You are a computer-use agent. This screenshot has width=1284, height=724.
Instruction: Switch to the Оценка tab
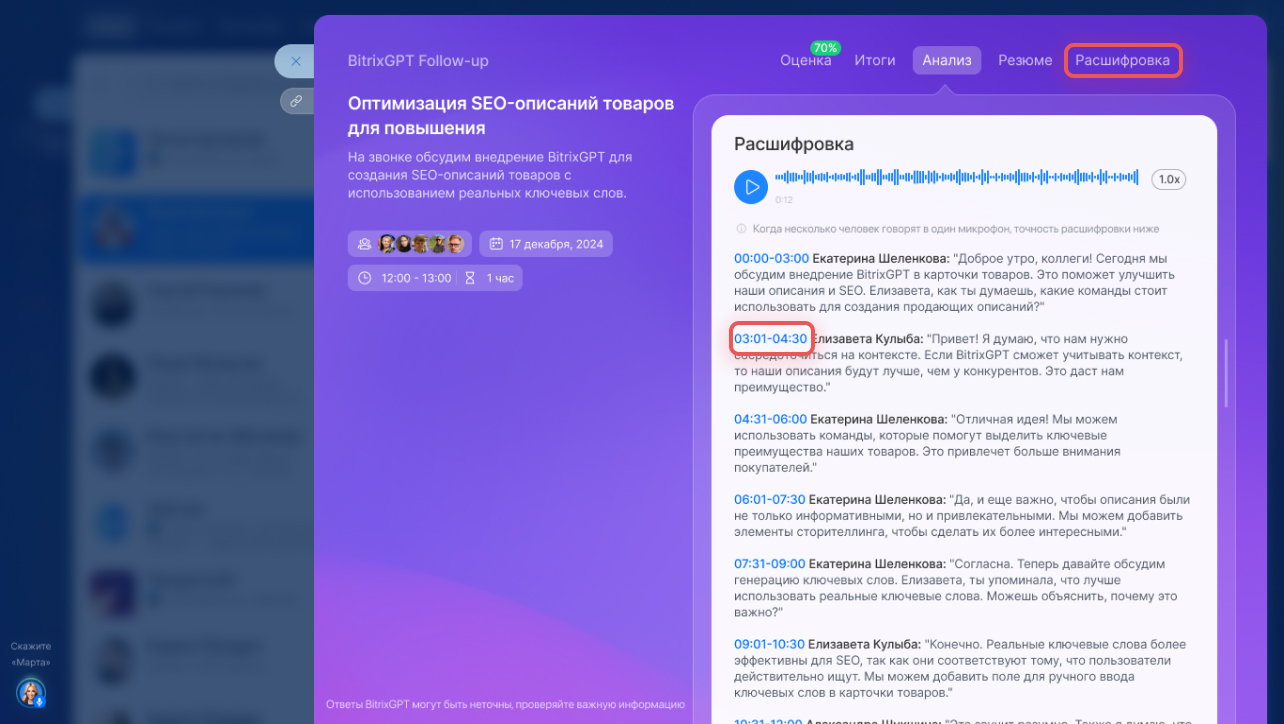pyautogui.click(x=805, y=60)
